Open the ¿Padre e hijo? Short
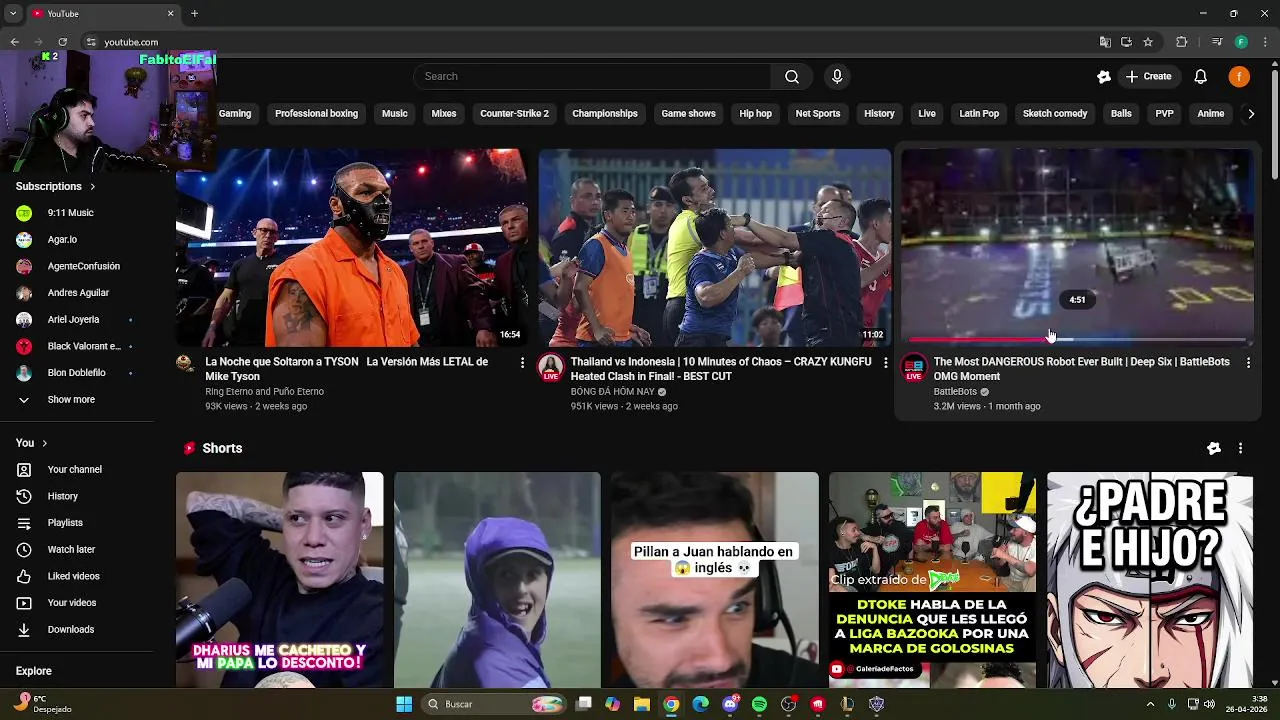This screenshot has width=1280, height=720. coord(1149,580)
